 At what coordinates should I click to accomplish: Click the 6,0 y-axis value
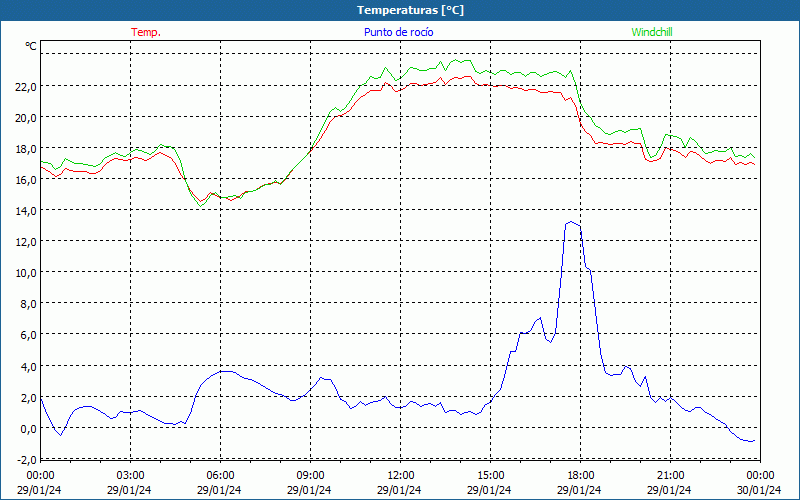[x=28, y=335]
